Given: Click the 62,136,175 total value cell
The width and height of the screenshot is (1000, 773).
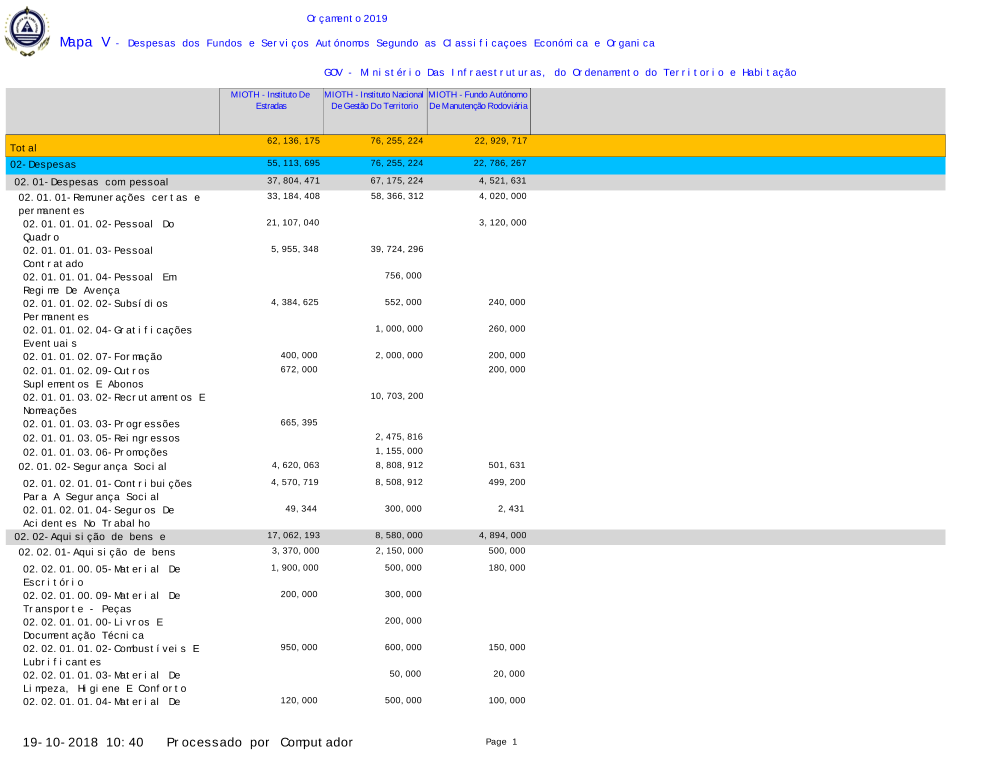Looking at the screenshot, I should click(x=293, y=142).
